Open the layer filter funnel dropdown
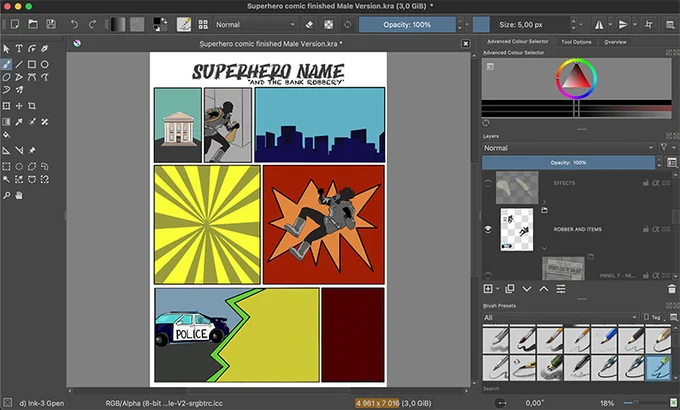Image resolution: width=680 pixels, height=410 pixels. pos(667,148)
